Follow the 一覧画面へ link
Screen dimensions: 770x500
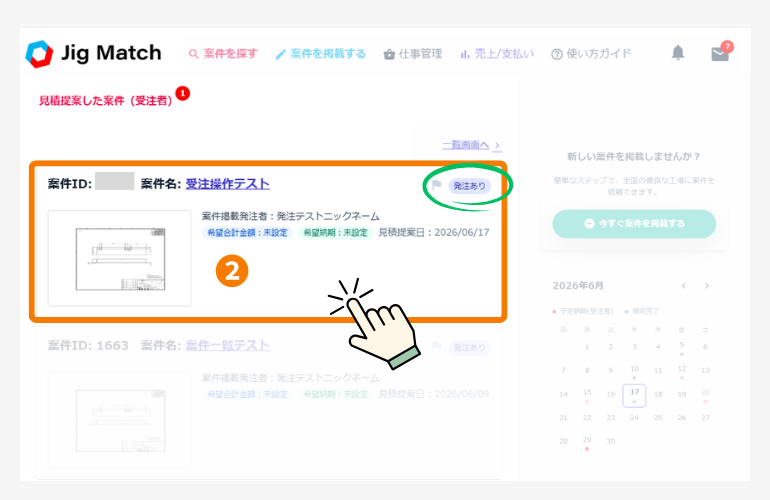[x=472, y=145]
